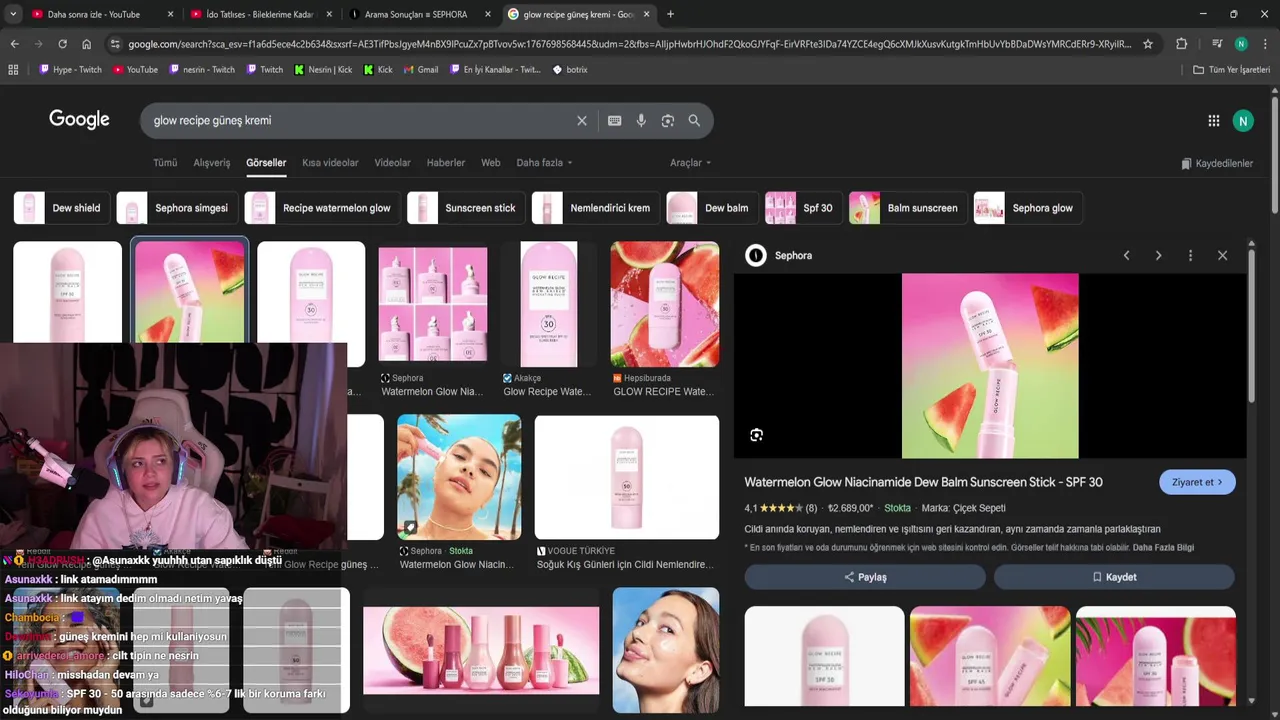
Task: Open the Gmail bookmark
Action: pos(421,70)
